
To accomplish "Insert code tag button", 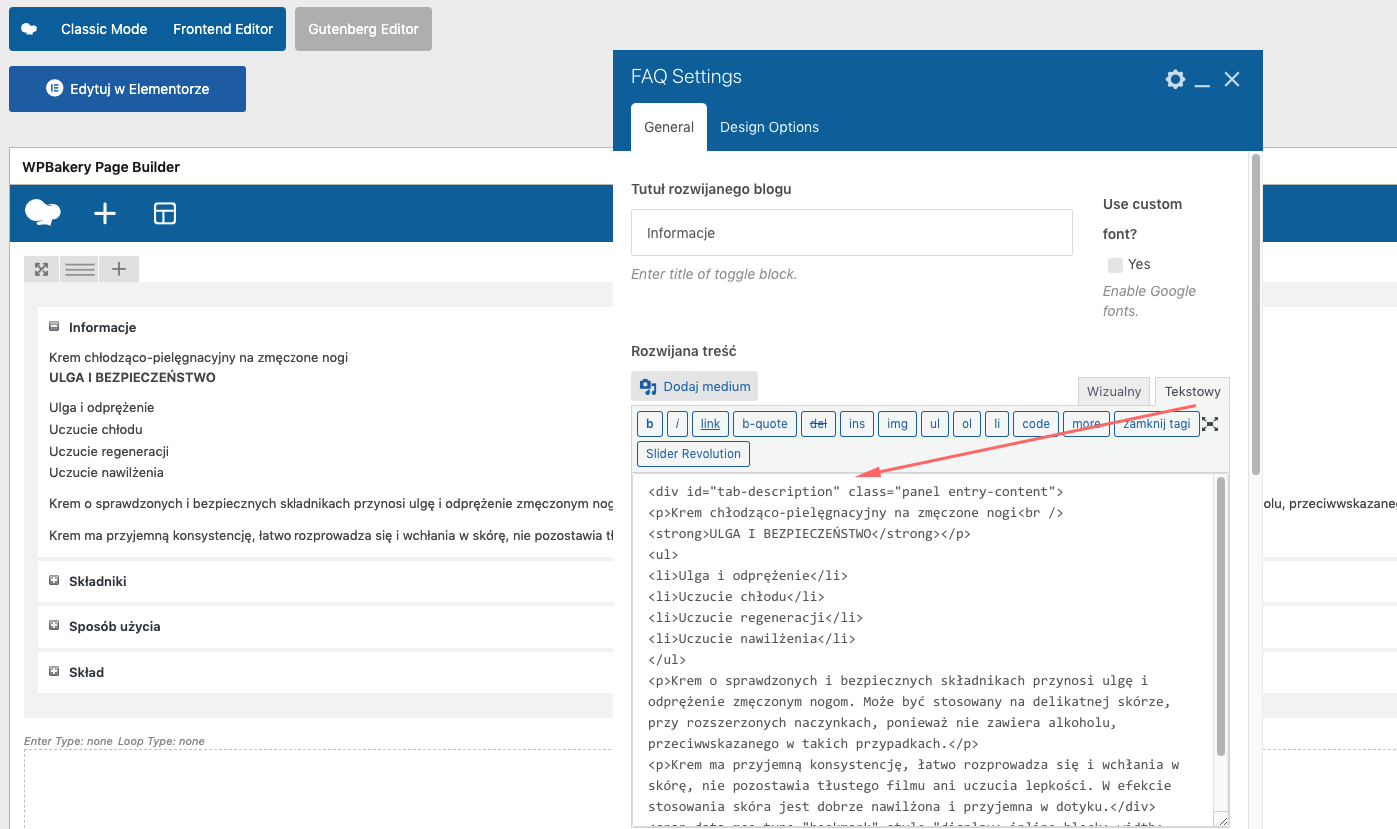I will click(x=1036, y=424).
